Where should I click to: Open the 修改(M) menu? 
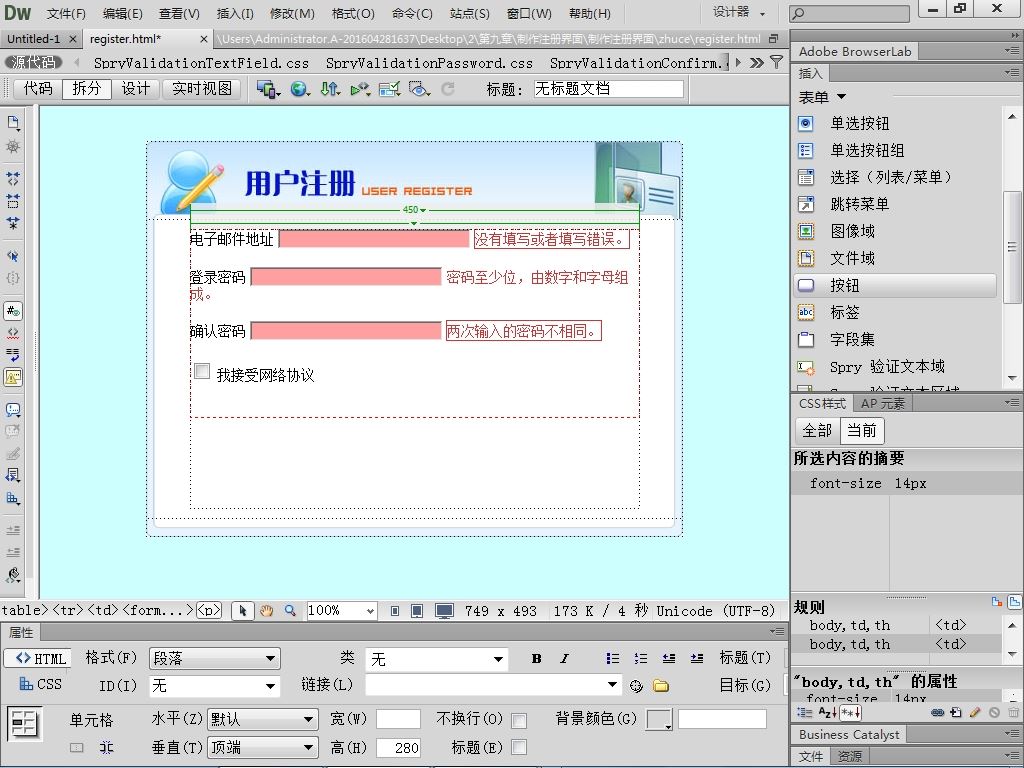point(292,13)
